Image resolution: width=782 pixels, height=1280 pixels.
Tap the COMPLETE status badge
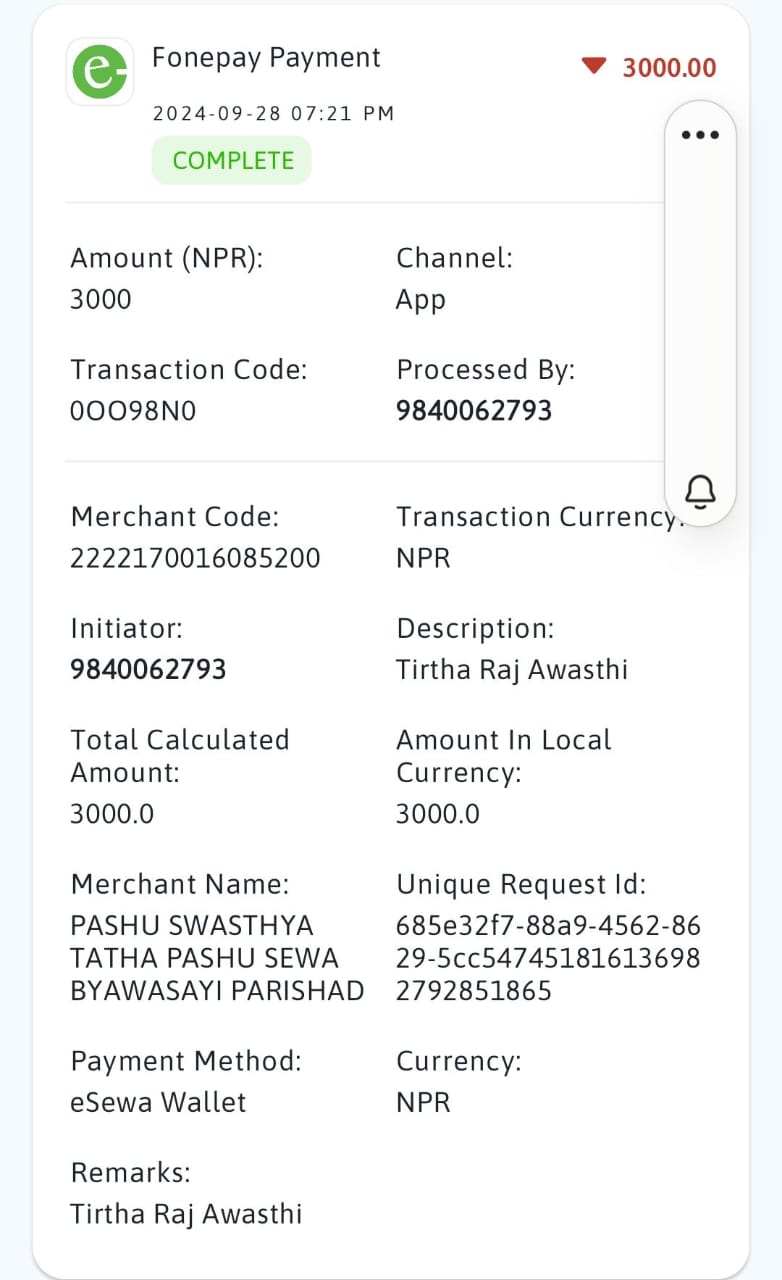(x=232, y=160)
